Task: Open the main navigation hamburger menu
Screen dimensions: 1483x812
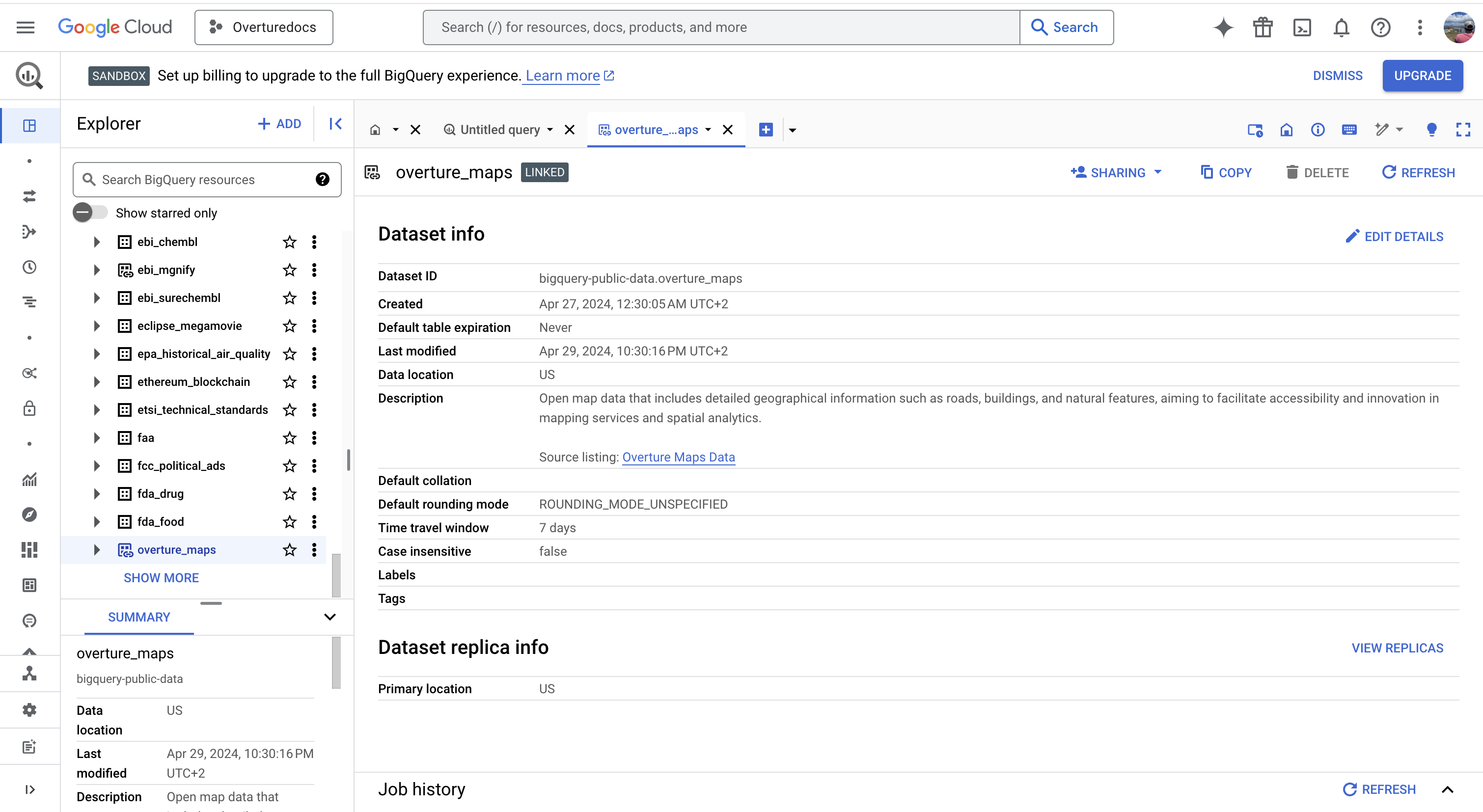Action: [x=26, y=27]
